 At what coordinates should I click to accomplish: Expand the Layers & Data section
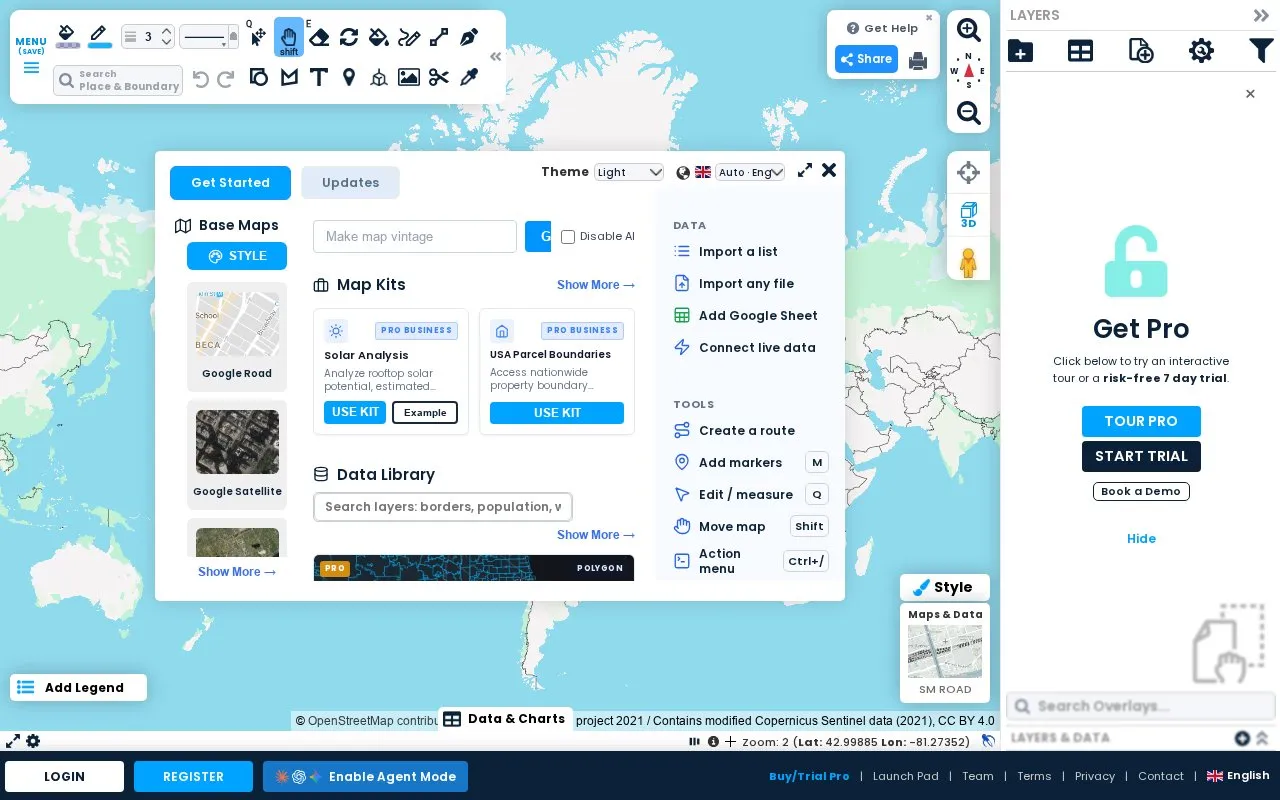[1262, 738]
